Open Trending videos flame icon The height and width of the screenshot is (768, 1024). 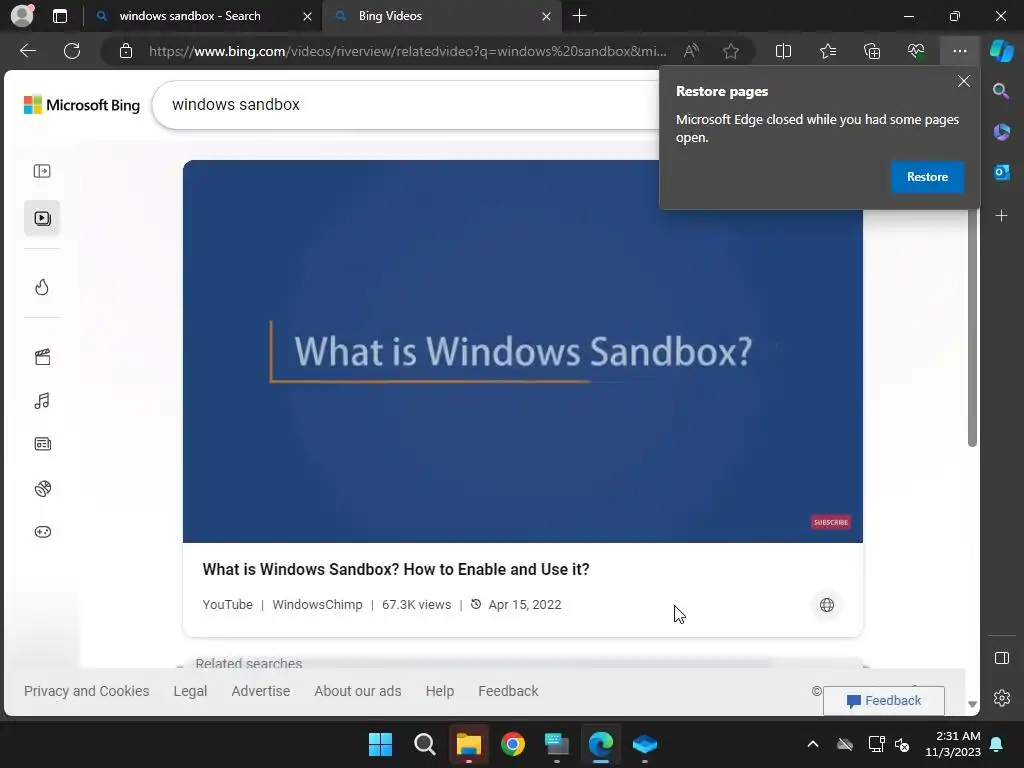point(42,287)
